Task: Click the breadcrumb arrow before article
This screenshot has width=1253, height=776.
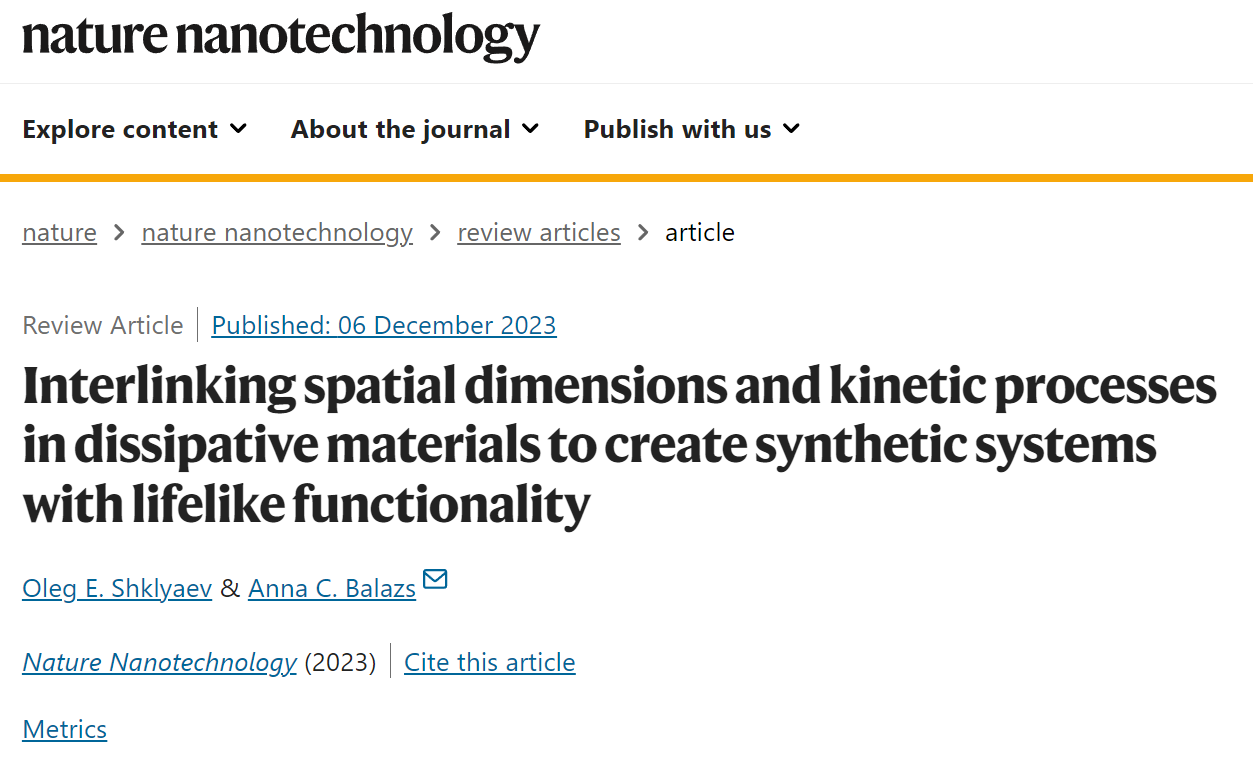Action: click(643, 233)
